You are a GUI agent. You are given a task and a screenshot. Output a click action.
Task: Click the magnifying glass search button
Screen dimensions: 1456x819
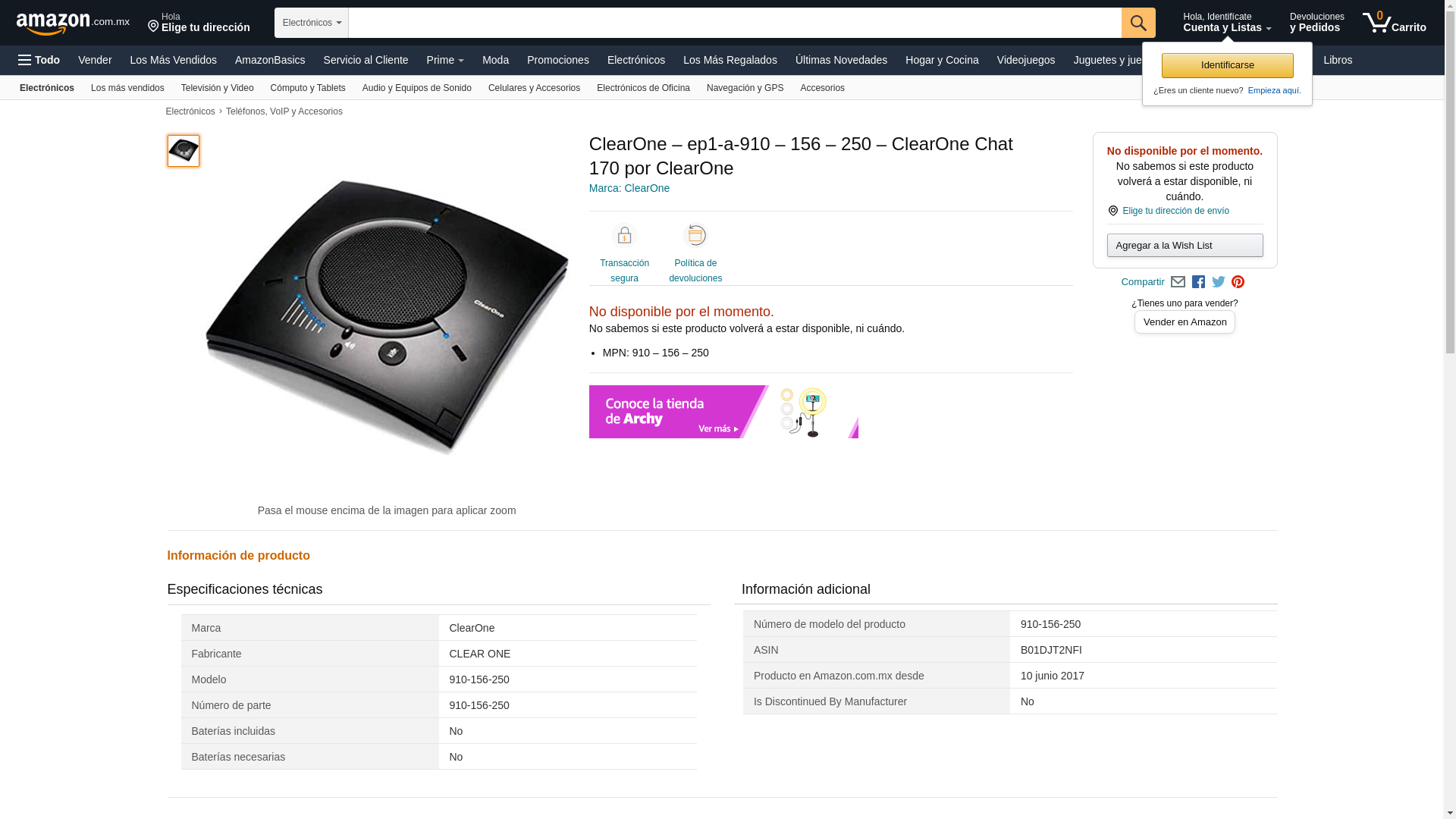coord(1137,23)
